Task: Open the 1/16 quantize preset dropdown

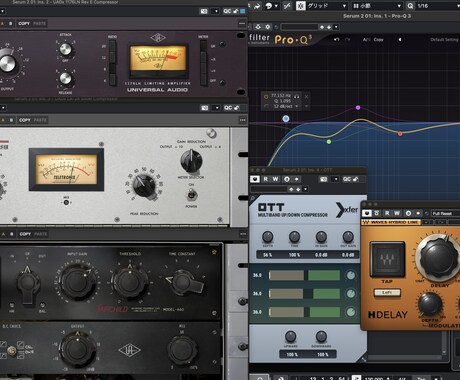Action: tap(437, 6)
